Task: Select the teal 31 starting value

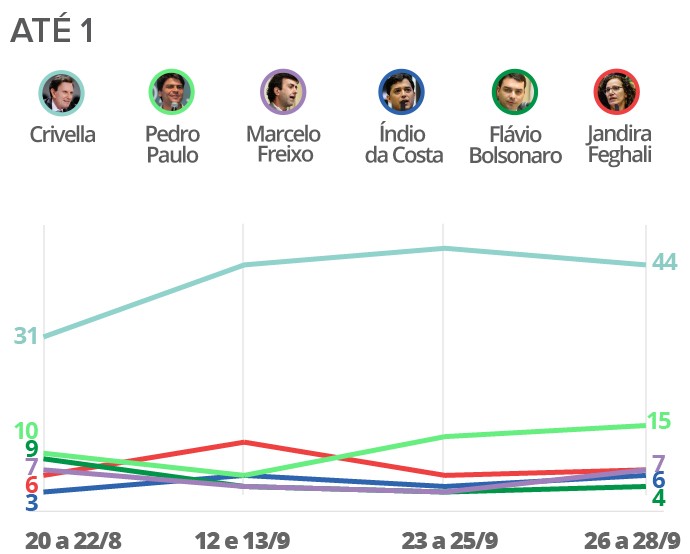Action: tap(26, 336)
